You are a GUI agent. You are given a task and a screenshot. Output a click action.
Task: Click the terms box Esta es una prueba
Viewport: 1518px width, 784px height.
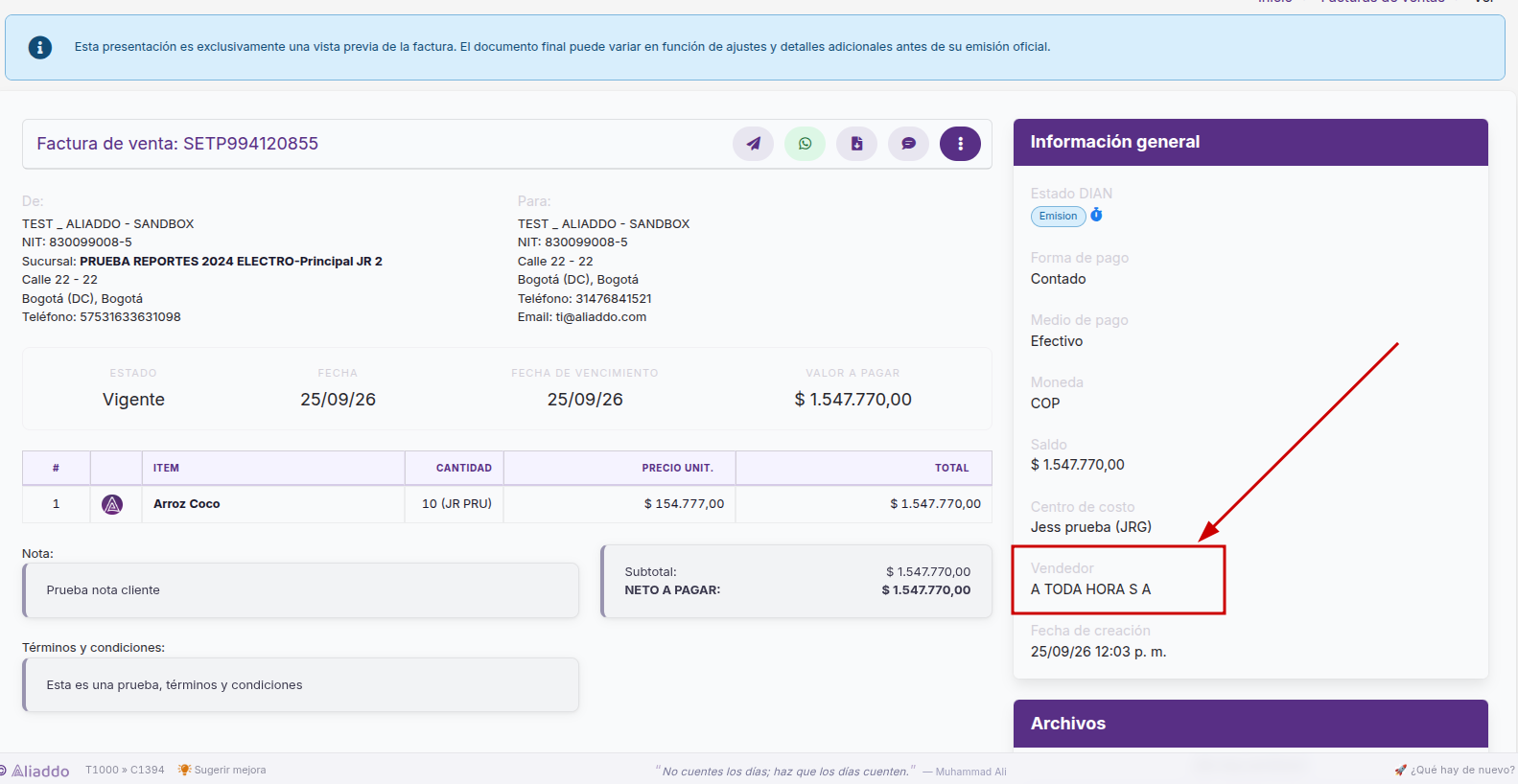[301, 685]
